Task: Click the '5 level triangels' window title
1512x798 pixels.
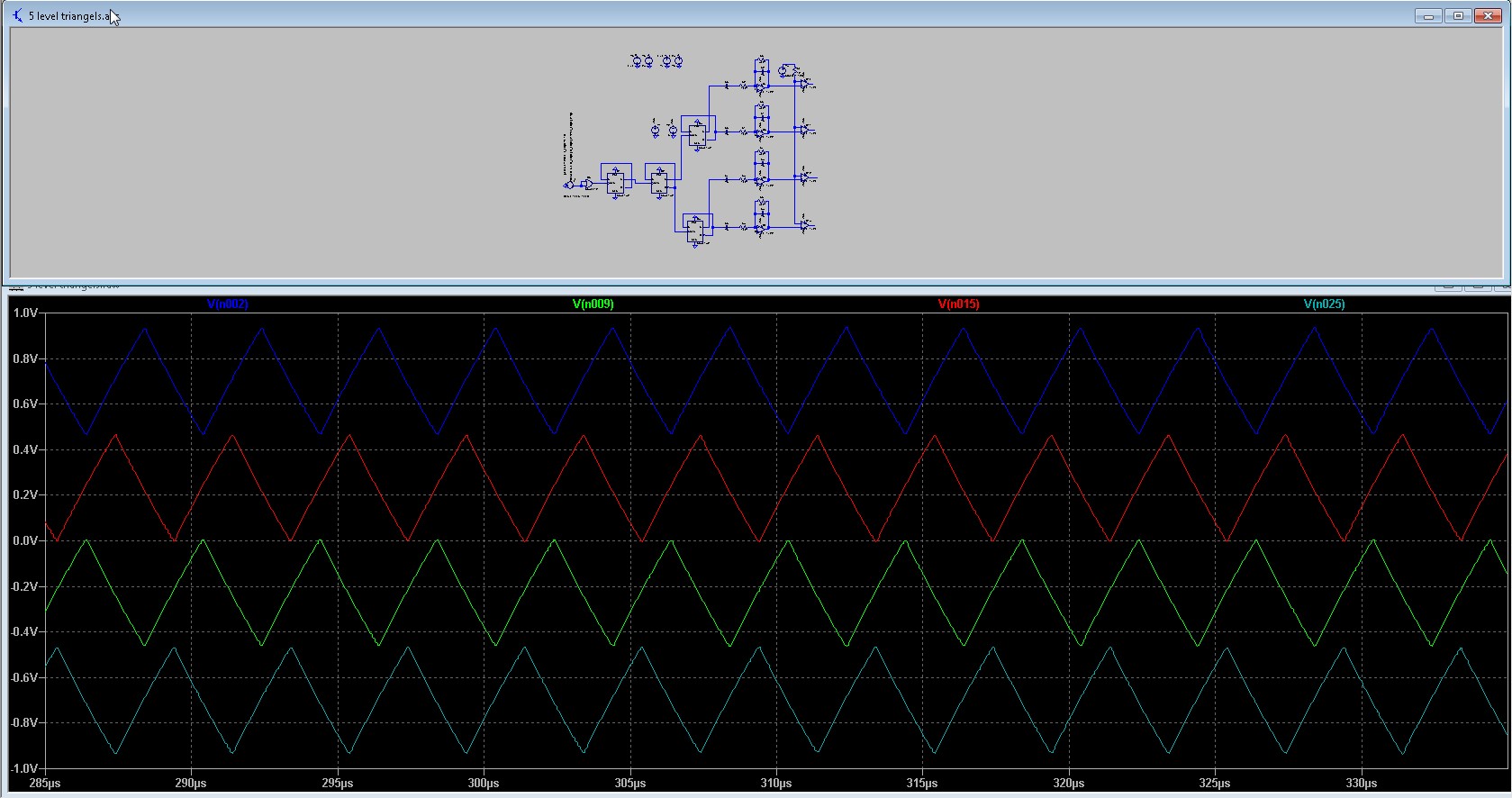Action: click(x=69, y=16)
